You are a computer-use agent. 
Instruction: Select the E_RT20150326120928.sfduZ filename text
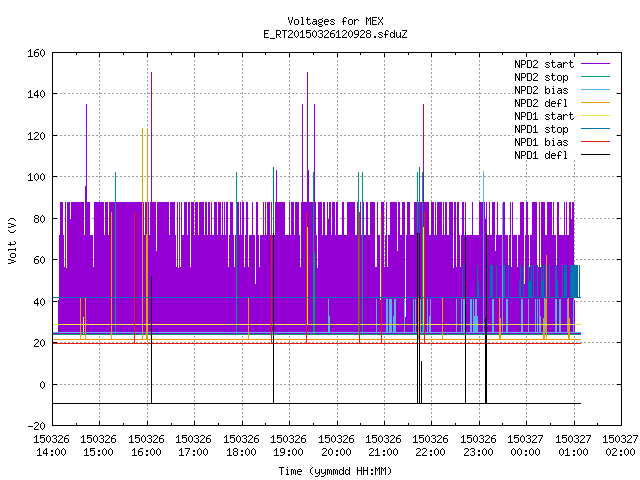(335, 34)
